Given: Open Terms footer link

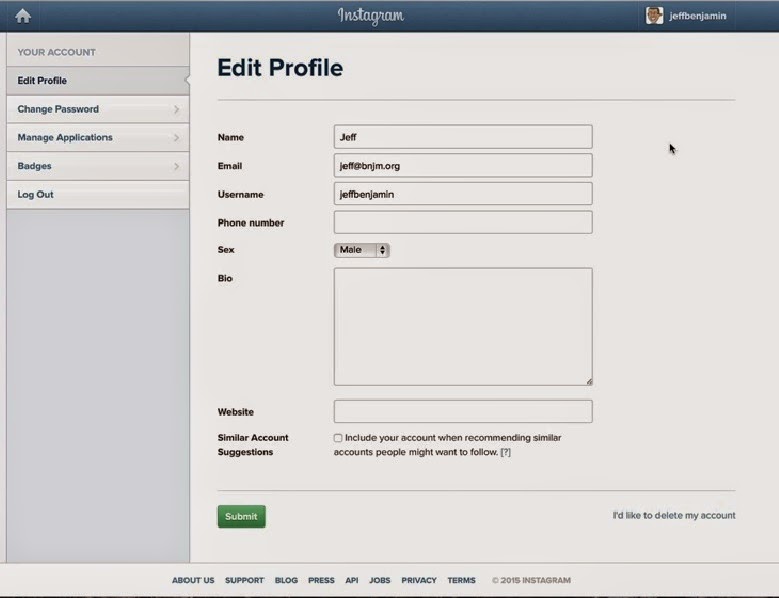Looking at the screenshot, I should click(462, 580).
